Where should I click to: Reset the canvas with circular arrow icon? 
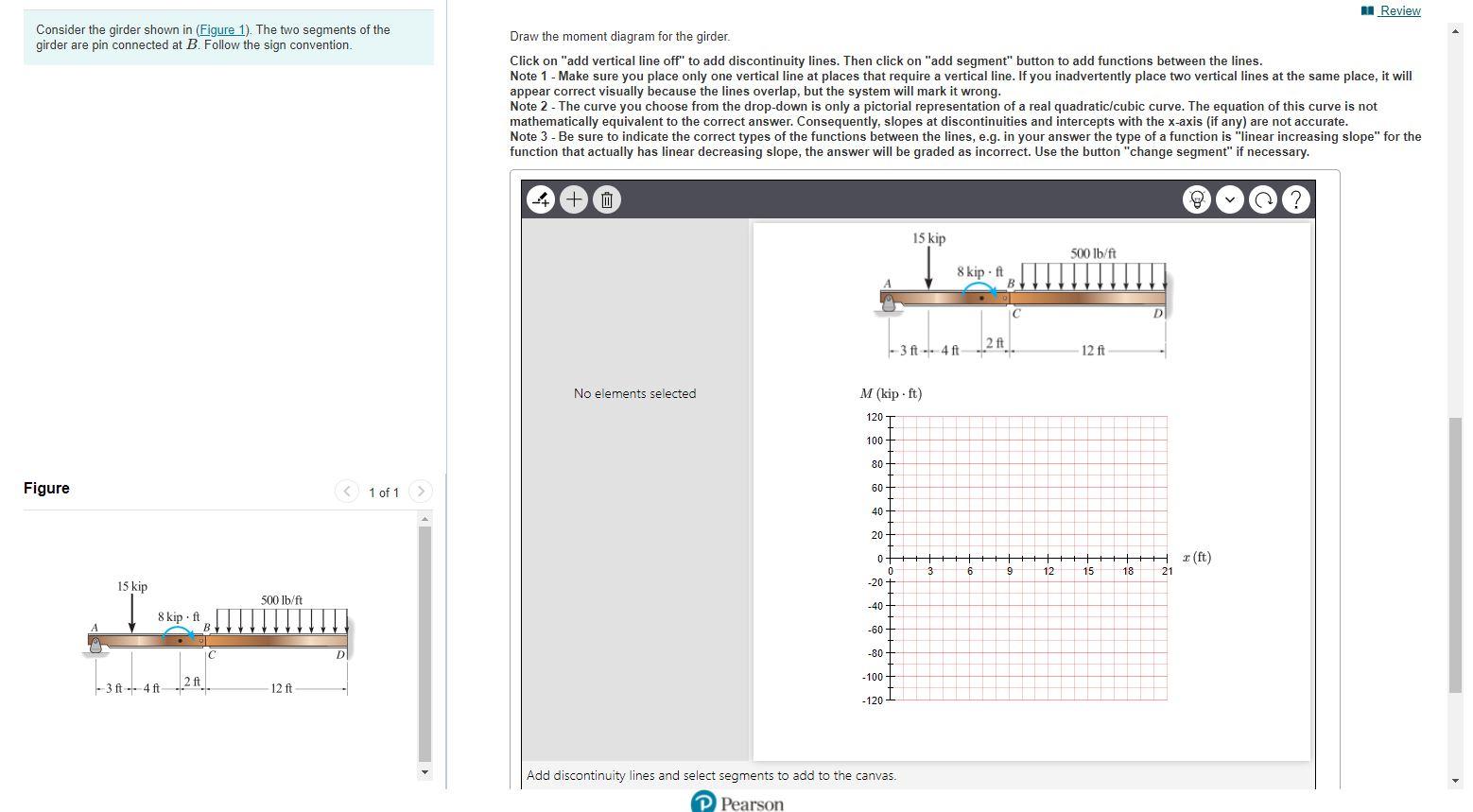tap(1263, 199)
